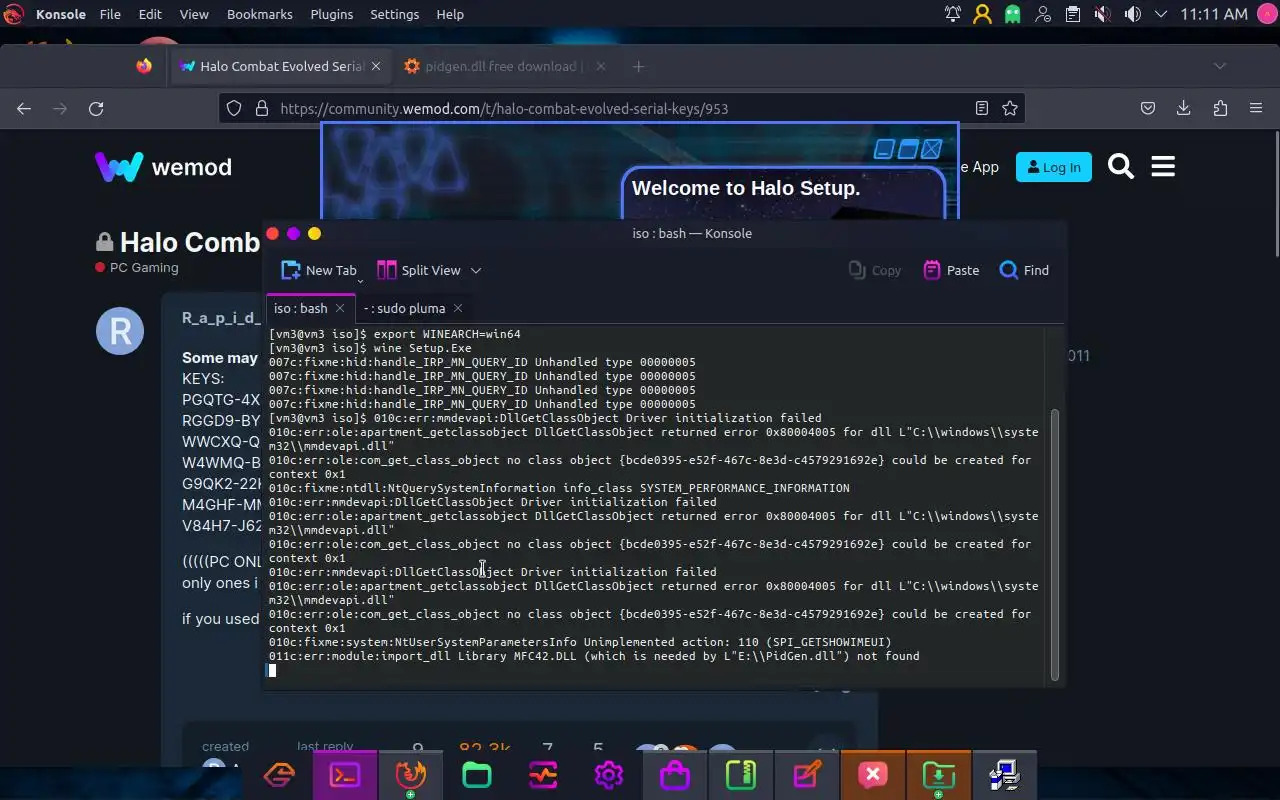Viewport: 1280px width, 800px height.
Task: Open the Settings menu
Action: coord(395,14)
